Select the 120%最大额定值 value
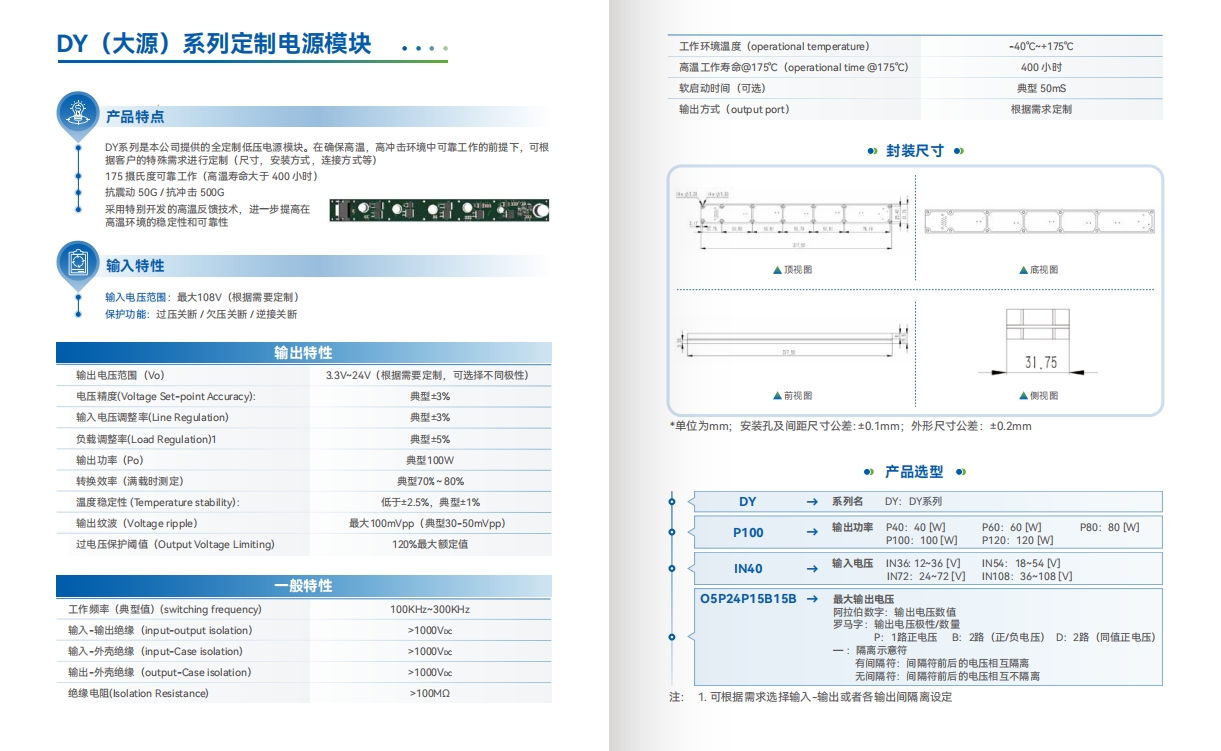This screenshot has width=1221, height=751. point(430,544)
